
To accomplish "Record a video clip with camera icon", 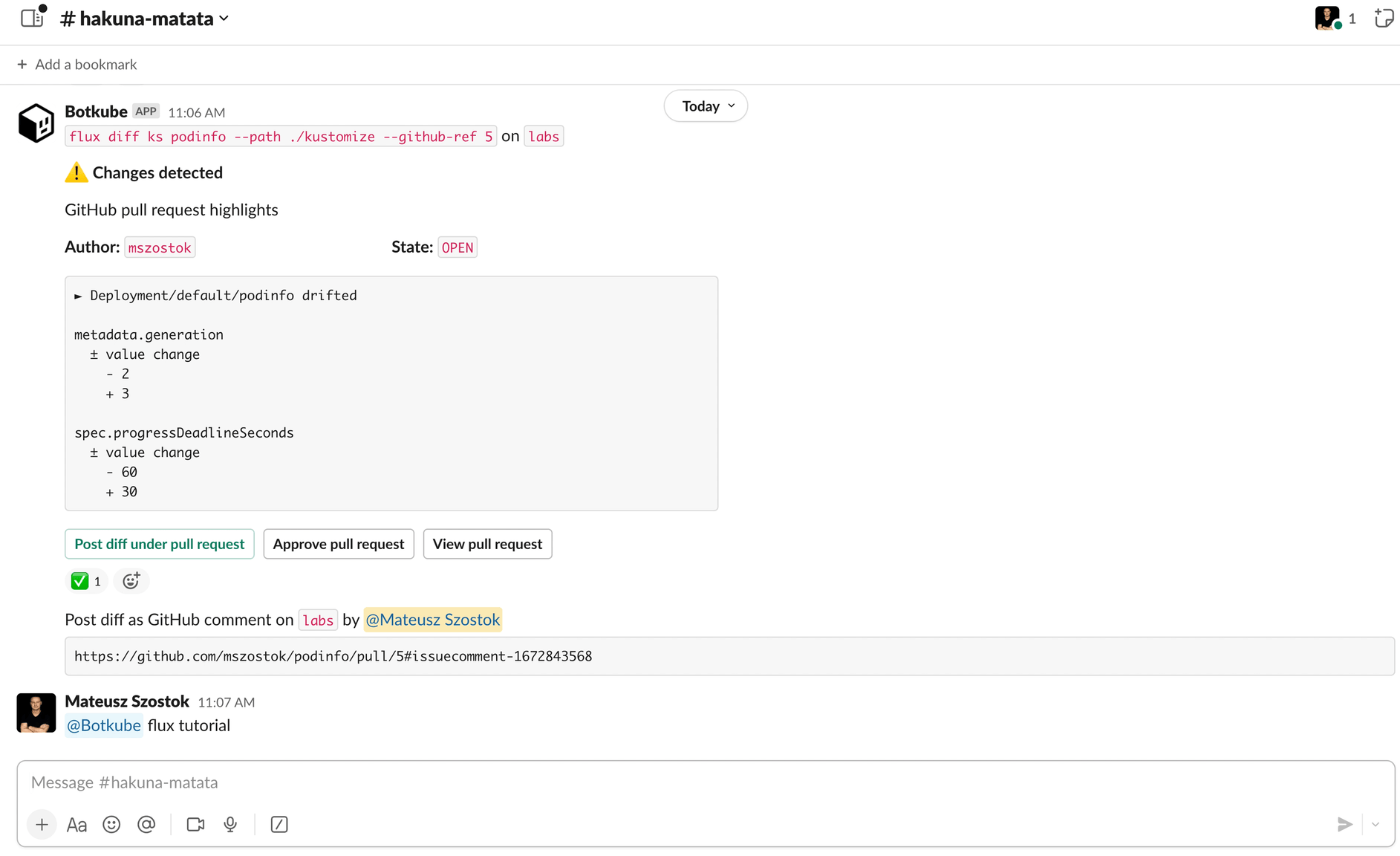I will point(195,824).
